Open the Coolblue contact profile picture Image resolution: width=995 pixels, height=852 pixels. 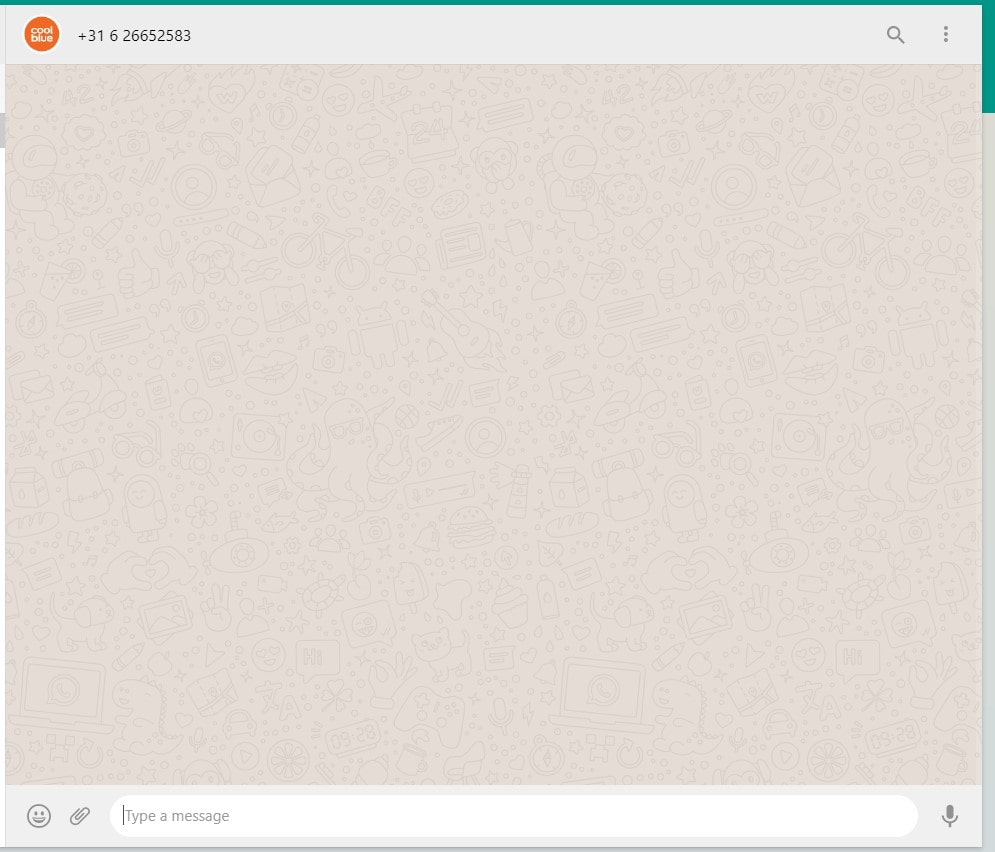pyautogui.click(x=42, y=34)
